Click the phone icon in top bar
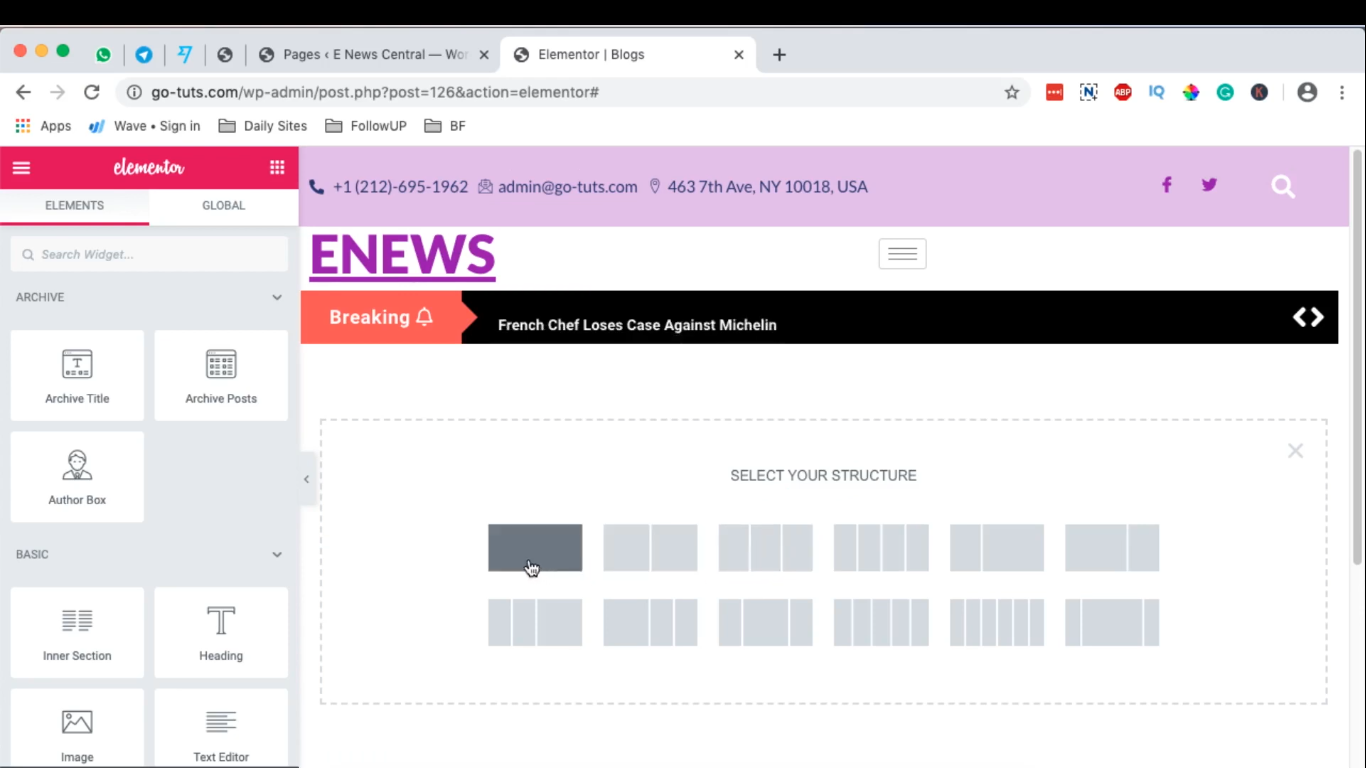1366x768 pixels. pyautogui.click(x=317, y=187)
